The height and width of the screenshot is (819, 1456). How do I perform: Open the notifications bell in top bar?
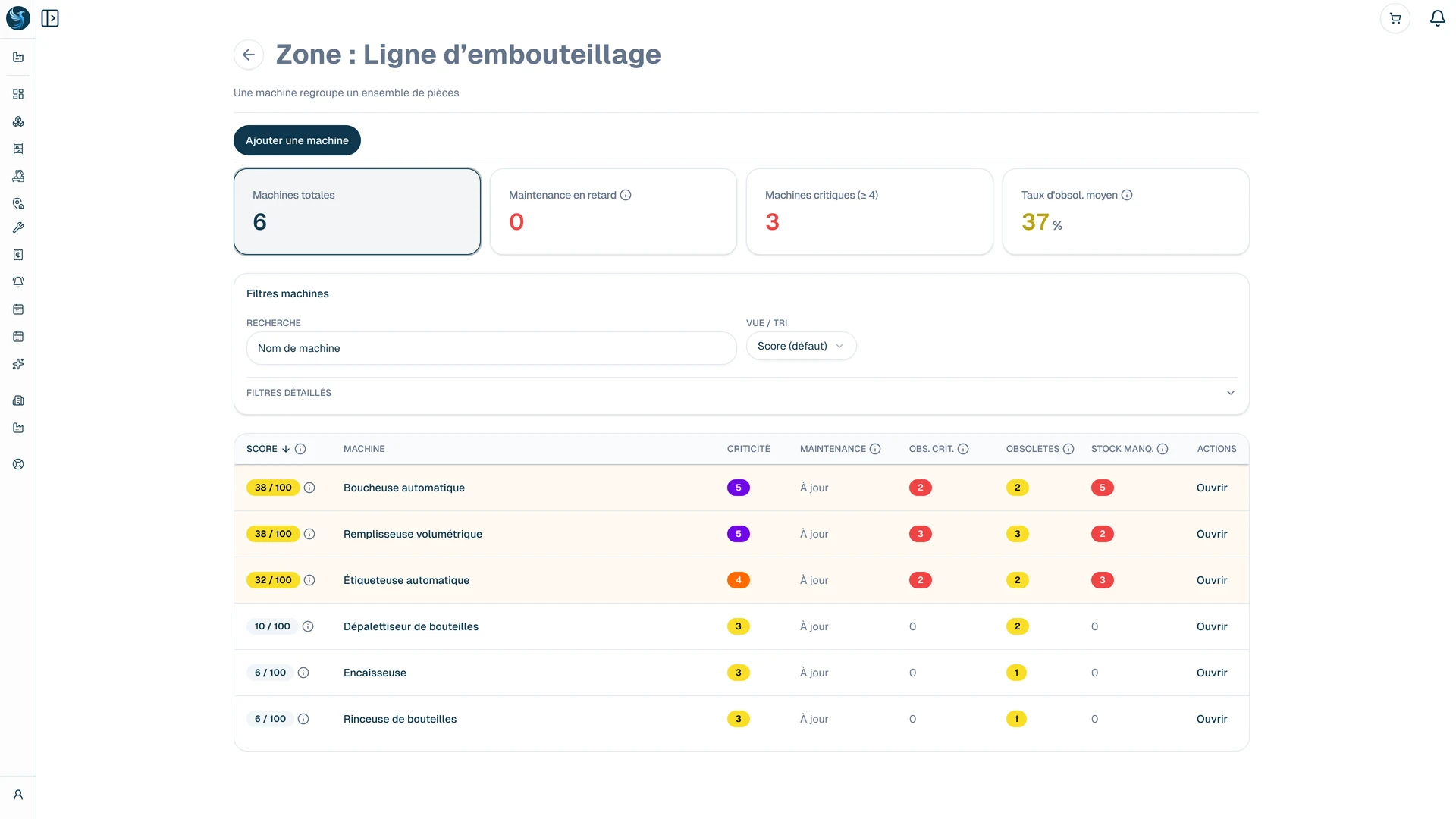(x=1437, y=18)
